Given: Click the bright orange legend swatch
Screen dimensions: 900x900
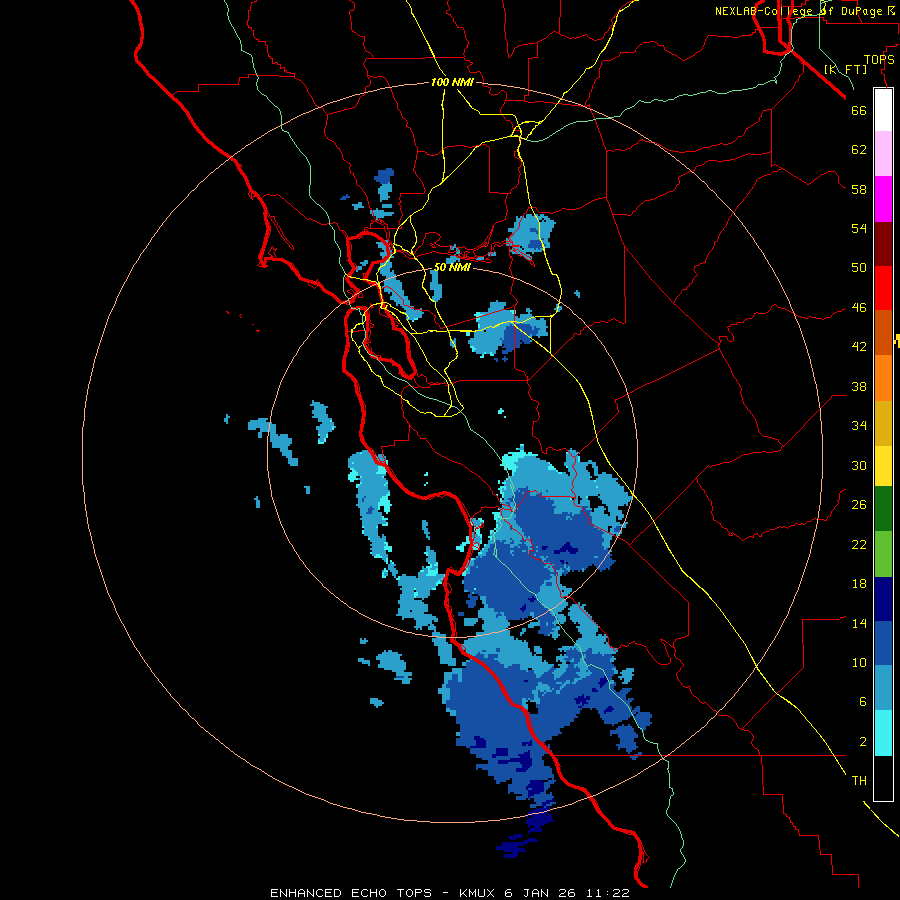Looking at the screenshot, I should pos(883,378).
